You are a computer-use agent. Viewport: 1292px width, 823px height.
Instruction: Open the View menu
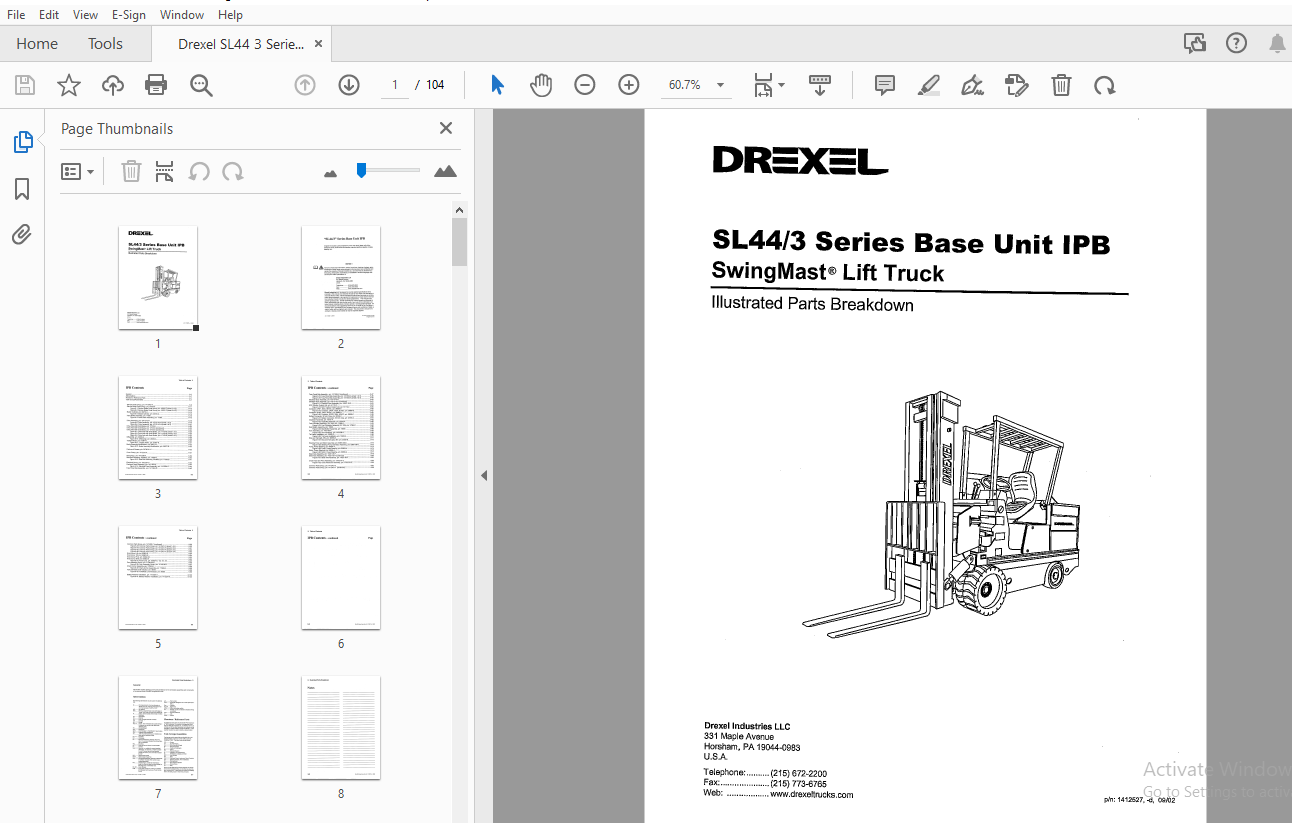(86, 14)
